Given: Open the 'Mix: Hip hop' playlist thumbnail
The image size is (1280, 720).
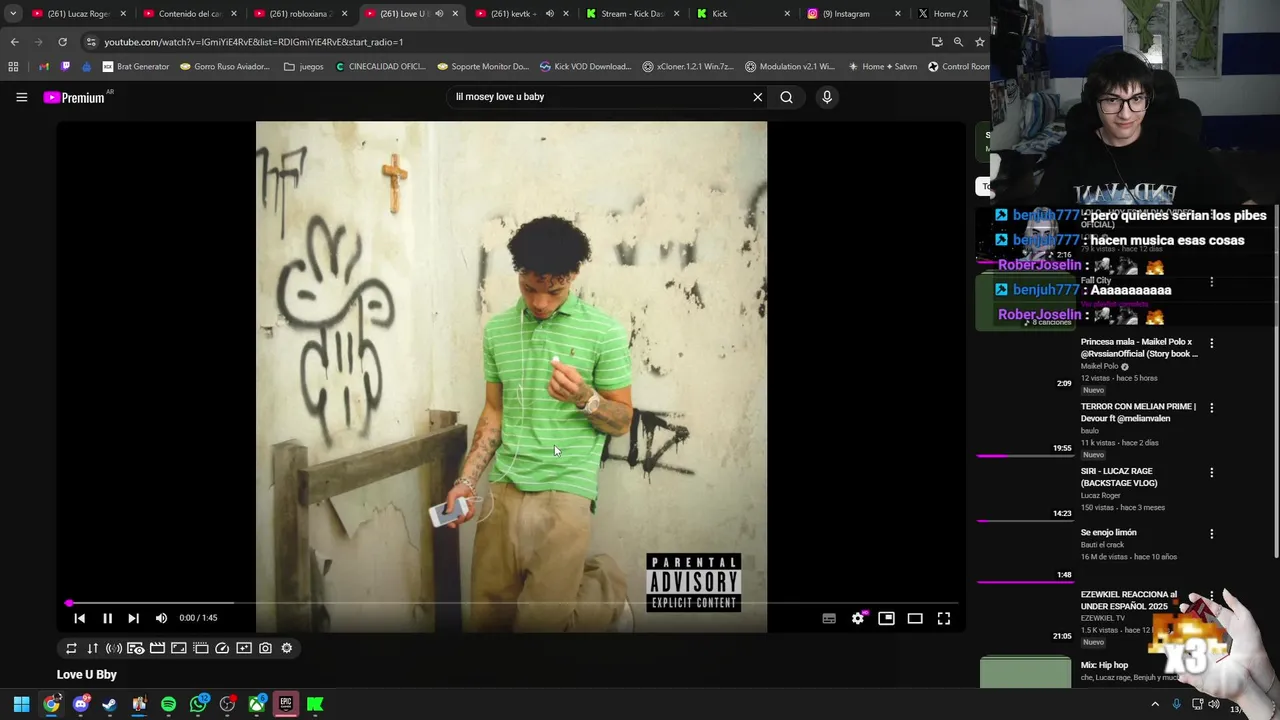Looking at the screenshot, I should coord(1025,673).
